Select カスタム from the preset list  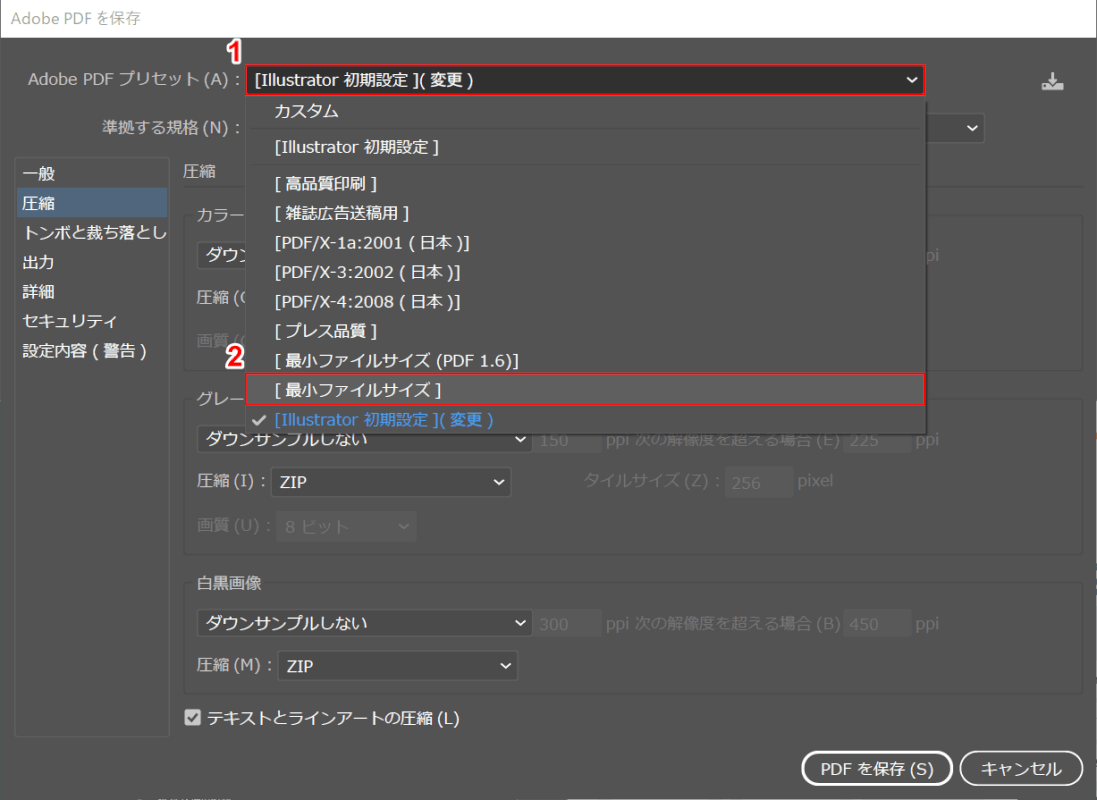(585, 111)
